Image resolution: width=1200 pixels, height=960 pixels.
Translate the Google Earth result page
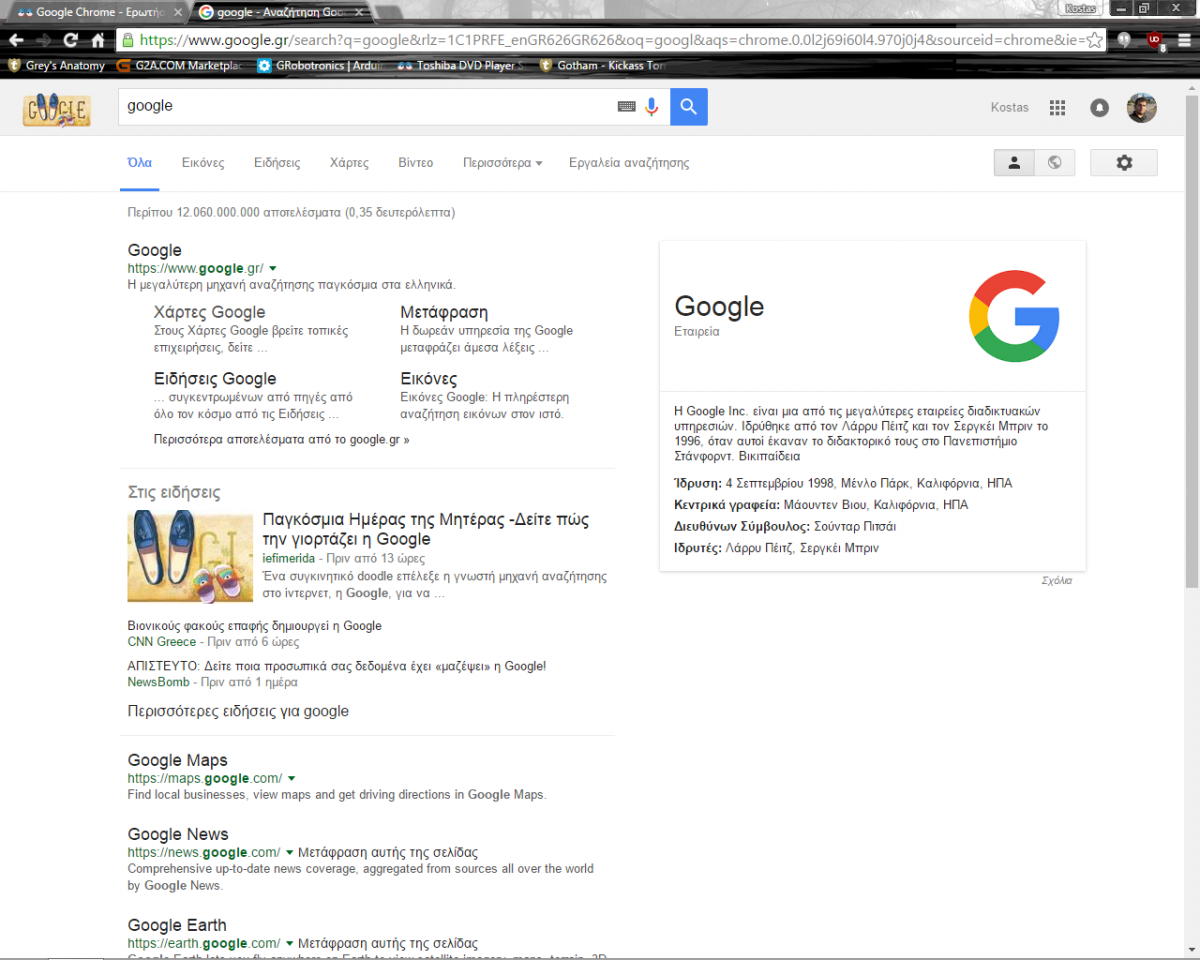tap(388, 943)
